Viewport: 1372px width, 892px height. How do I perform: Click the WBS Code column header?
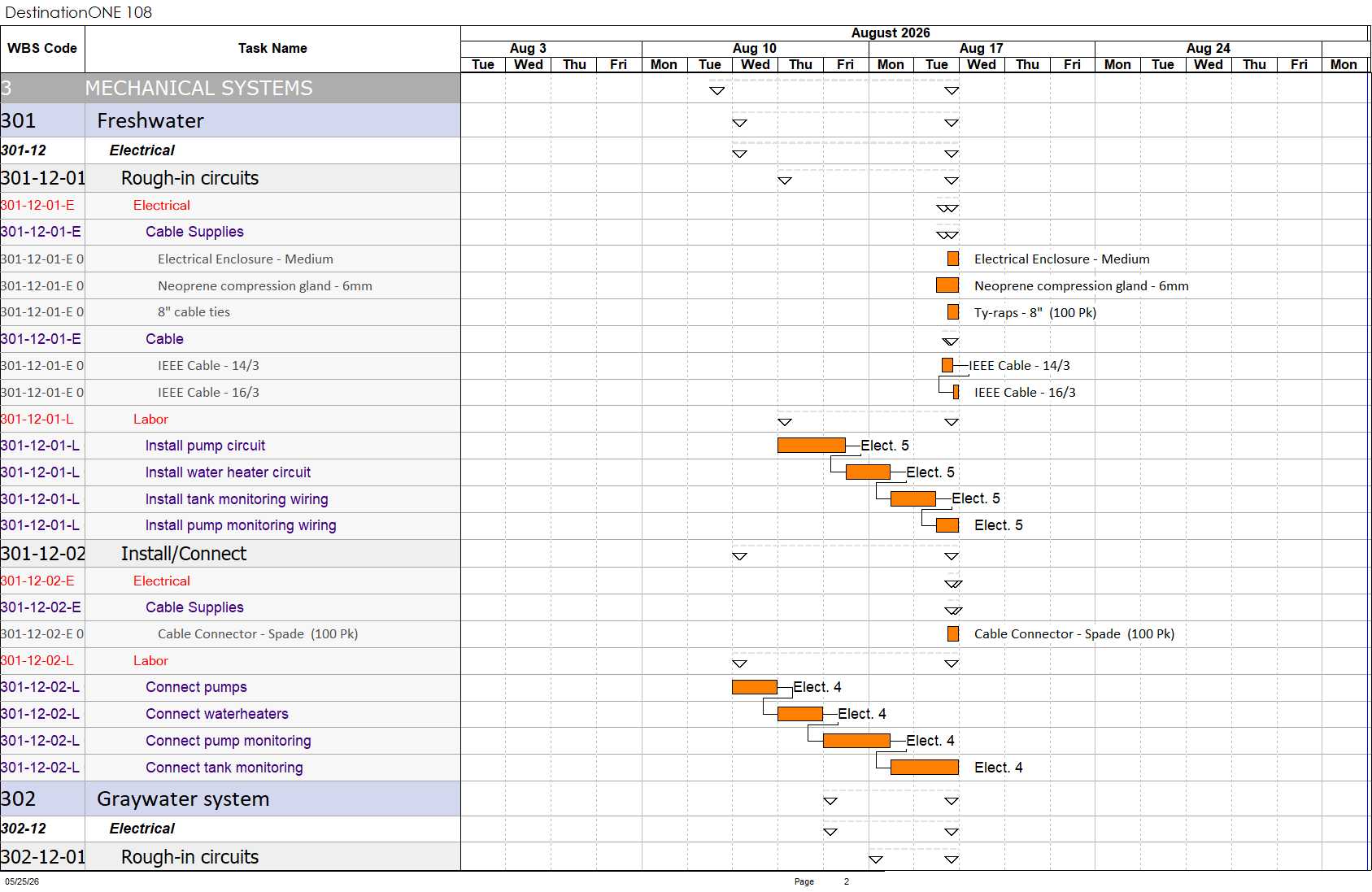(42, 49)
